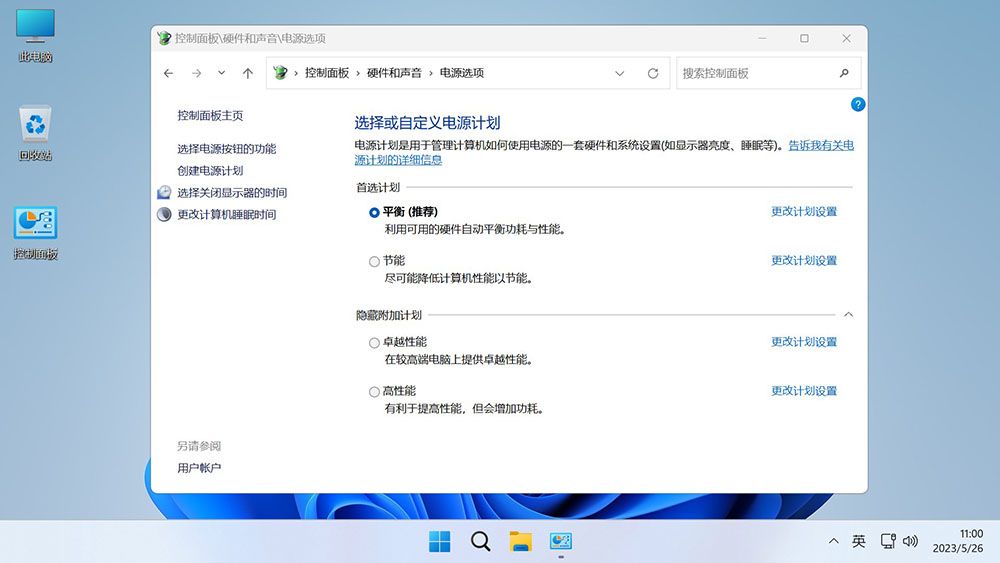
Task: Refresh the power options page
Action: [653, 73]
